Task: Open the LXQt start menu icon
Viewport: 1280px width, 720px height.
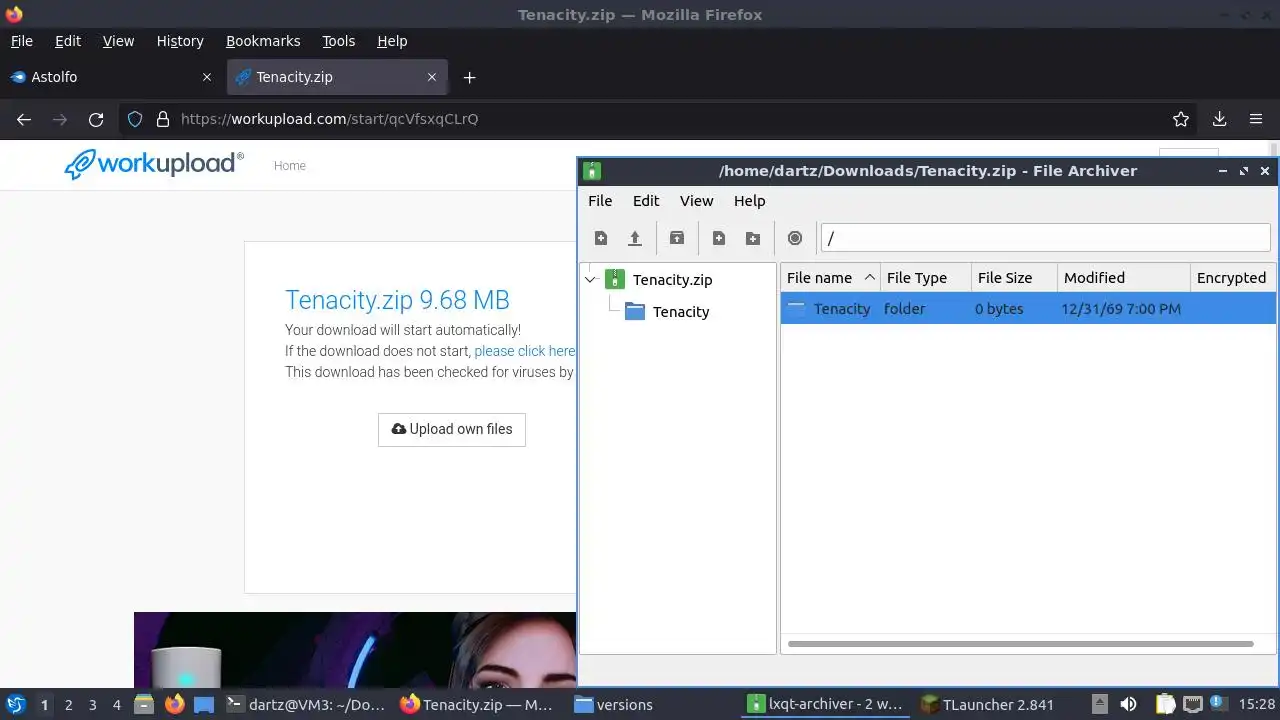Action: [x=16, y=704]
